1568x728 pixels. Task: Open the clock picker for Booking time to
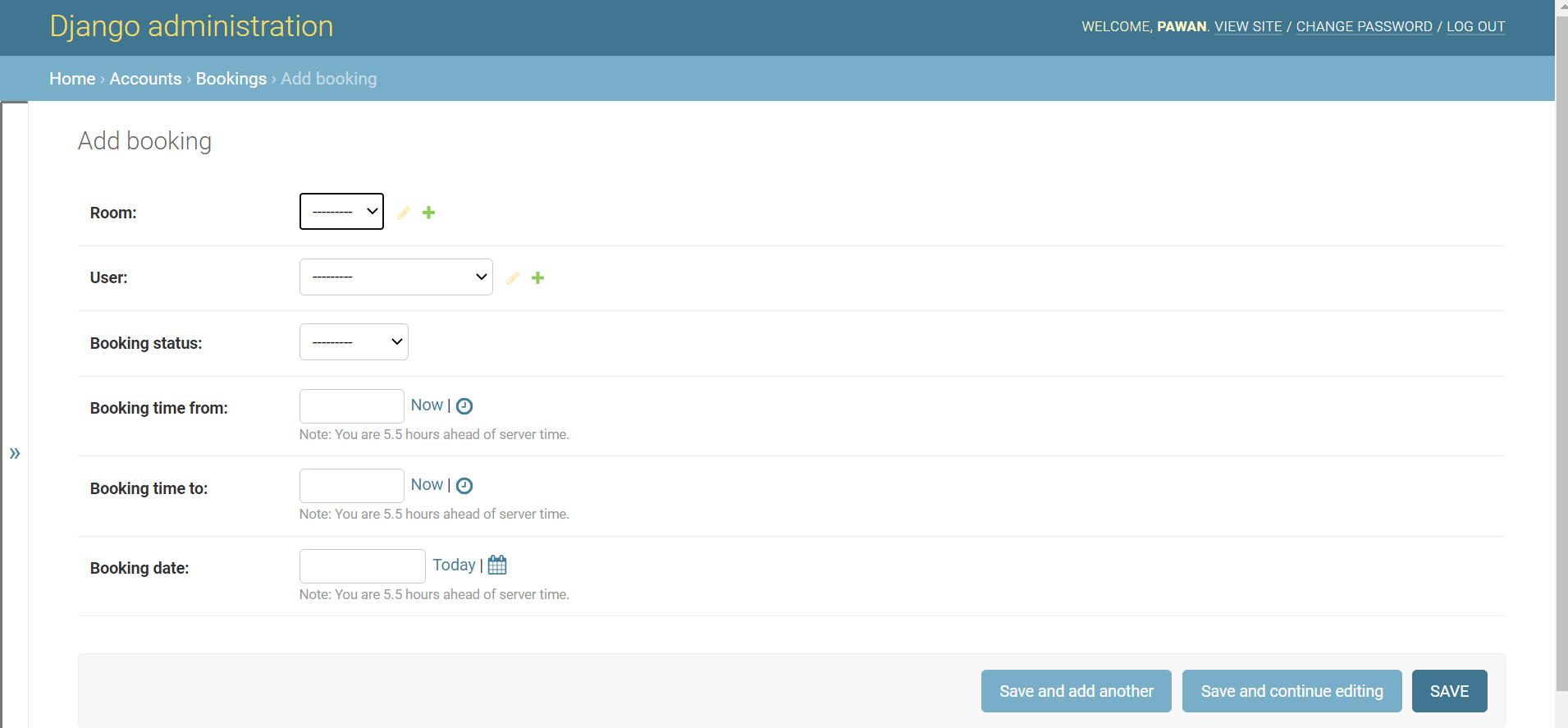(464, 486)
